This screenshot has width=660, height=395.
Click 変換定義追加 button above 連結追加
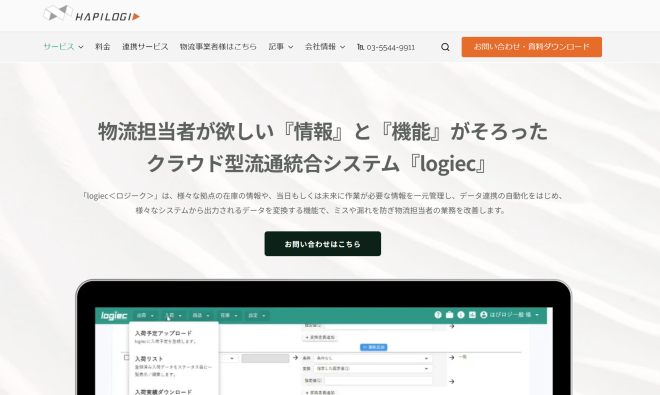[320, 337]
